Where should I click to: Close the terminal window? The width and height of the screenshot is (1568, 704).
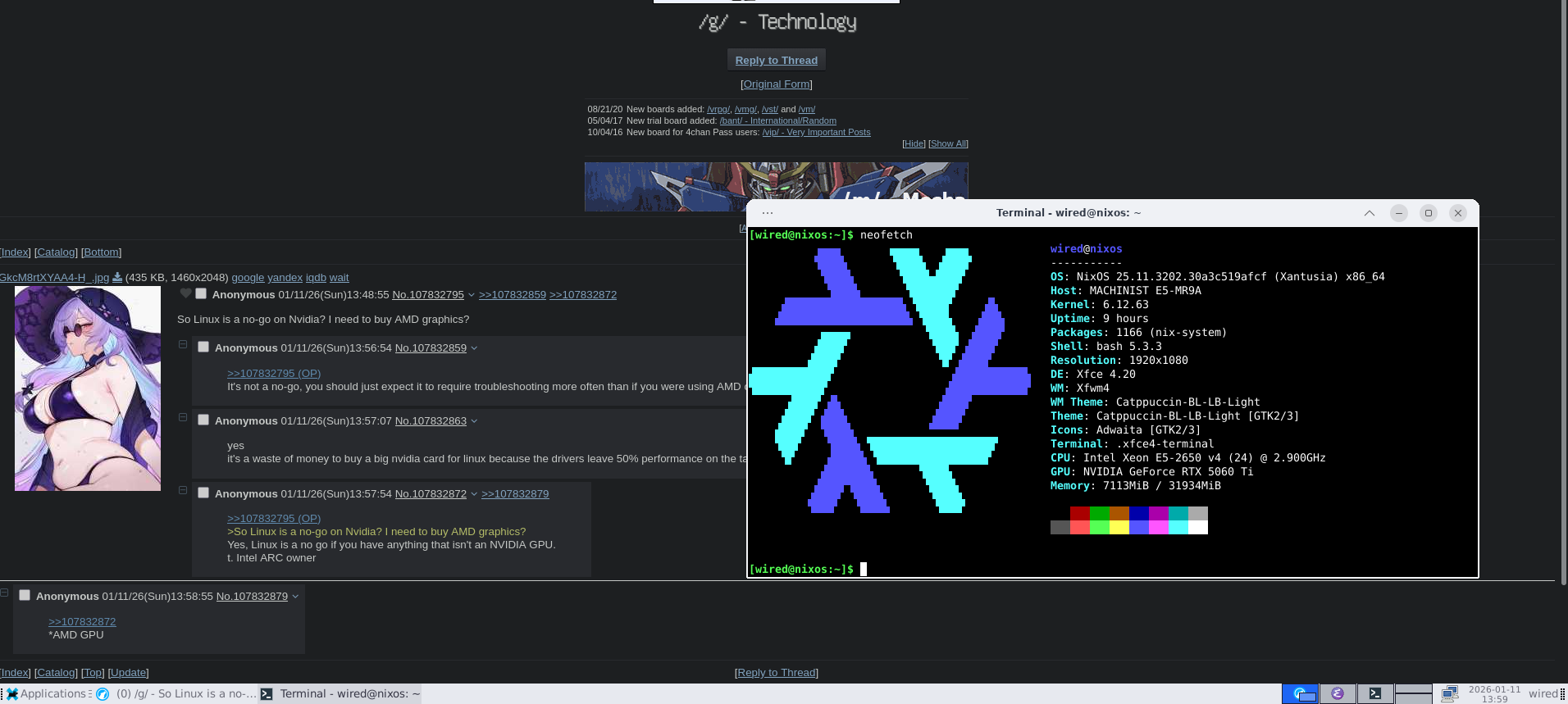(1458, 213)
